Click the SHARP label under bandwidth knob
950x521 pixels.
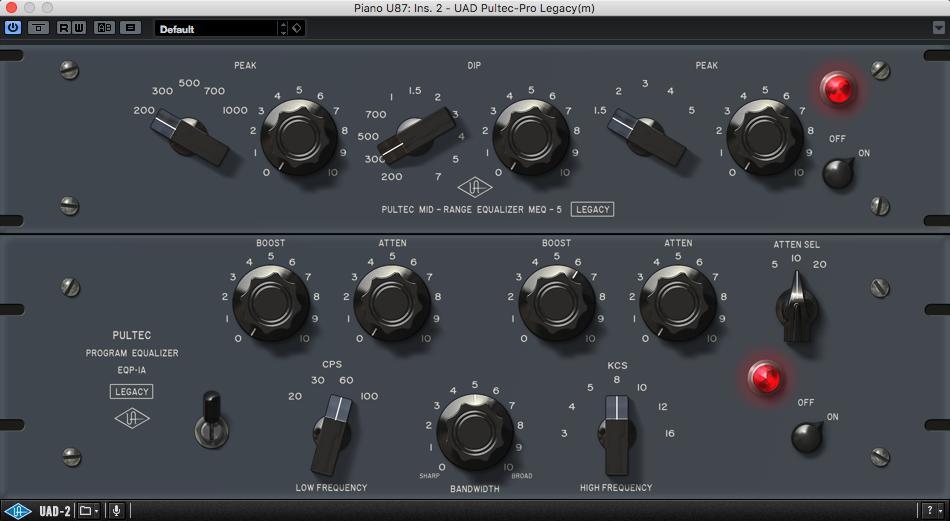[430, 476]
